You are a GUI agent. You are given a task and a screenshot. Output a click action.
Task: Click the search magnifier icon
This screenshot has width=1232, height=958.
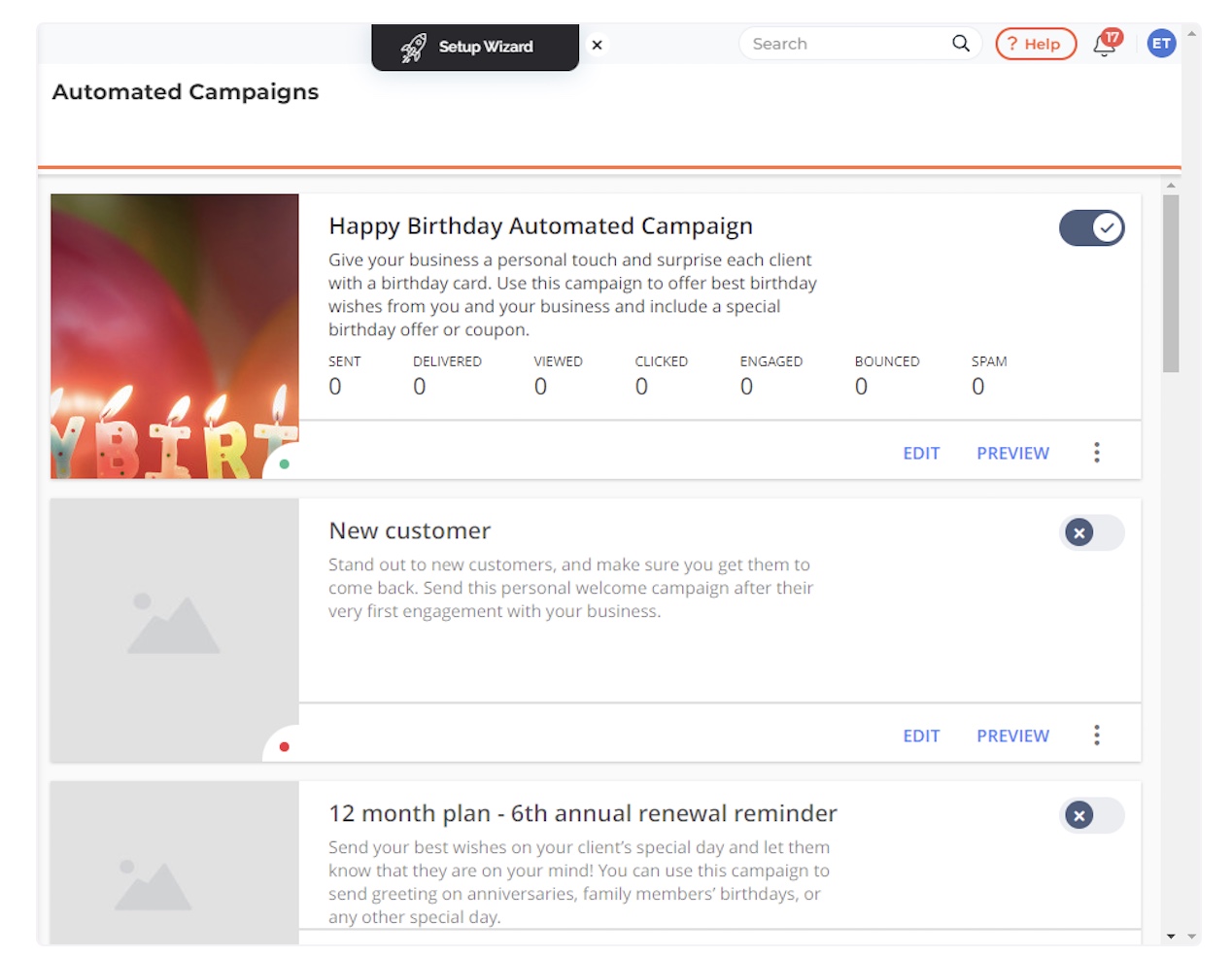click(961, 44)
